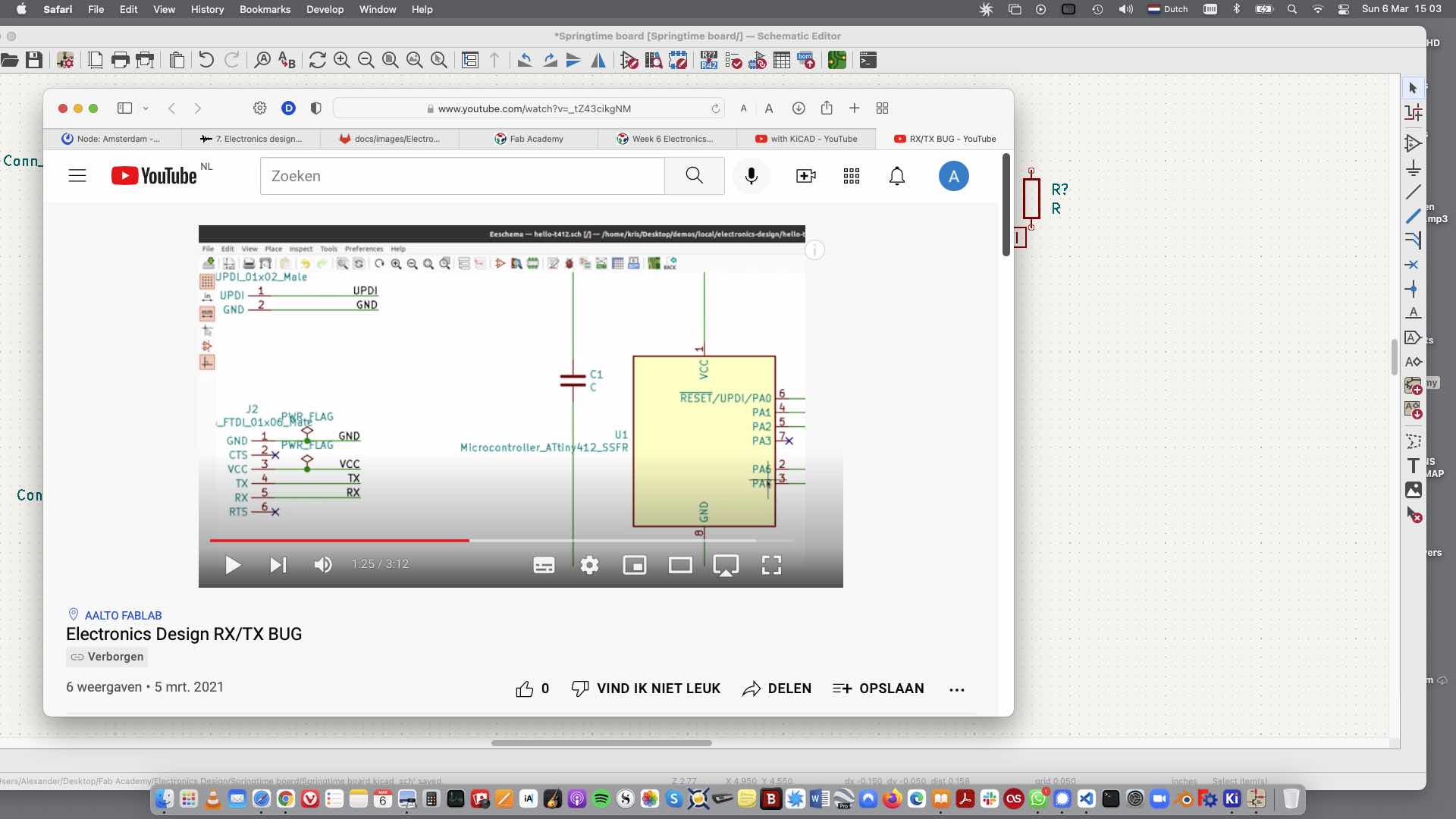Open the Develop menu in menu bar
Viewport: 1456px width, 819px height.
325,9
